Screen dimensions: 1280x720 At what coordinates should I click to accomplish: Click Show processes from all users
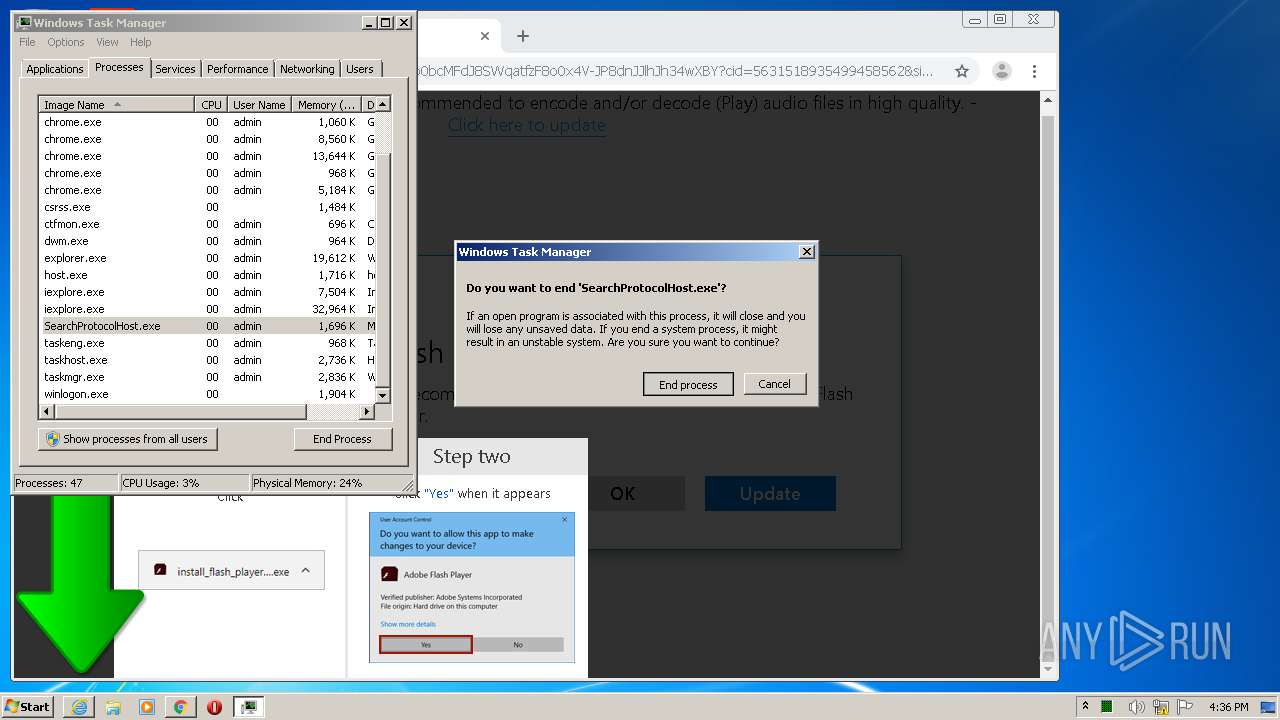coord(127,439)
